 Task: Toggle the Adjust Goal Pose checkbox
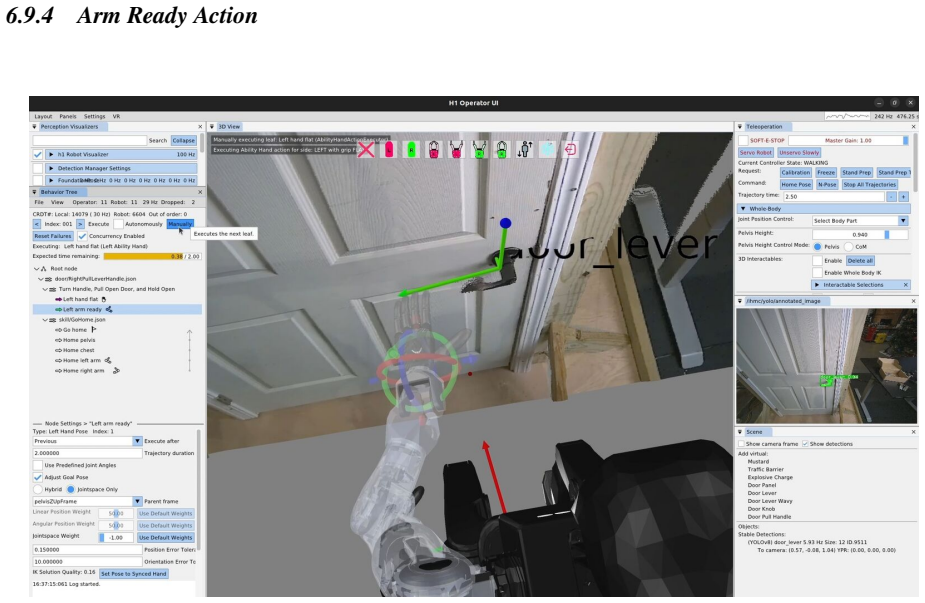[x=38, y=477]
